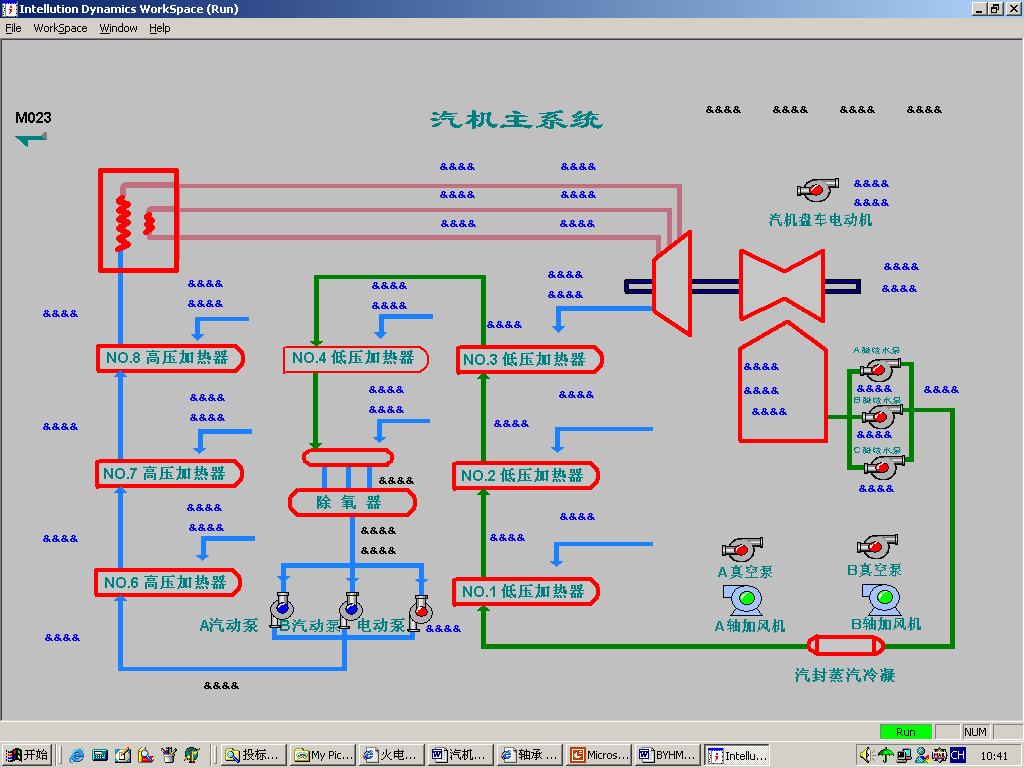This screenshot has height=768, width=1024.
Task: Click the A真空泵 vacuum pump icon
Action: pos(741,549)
